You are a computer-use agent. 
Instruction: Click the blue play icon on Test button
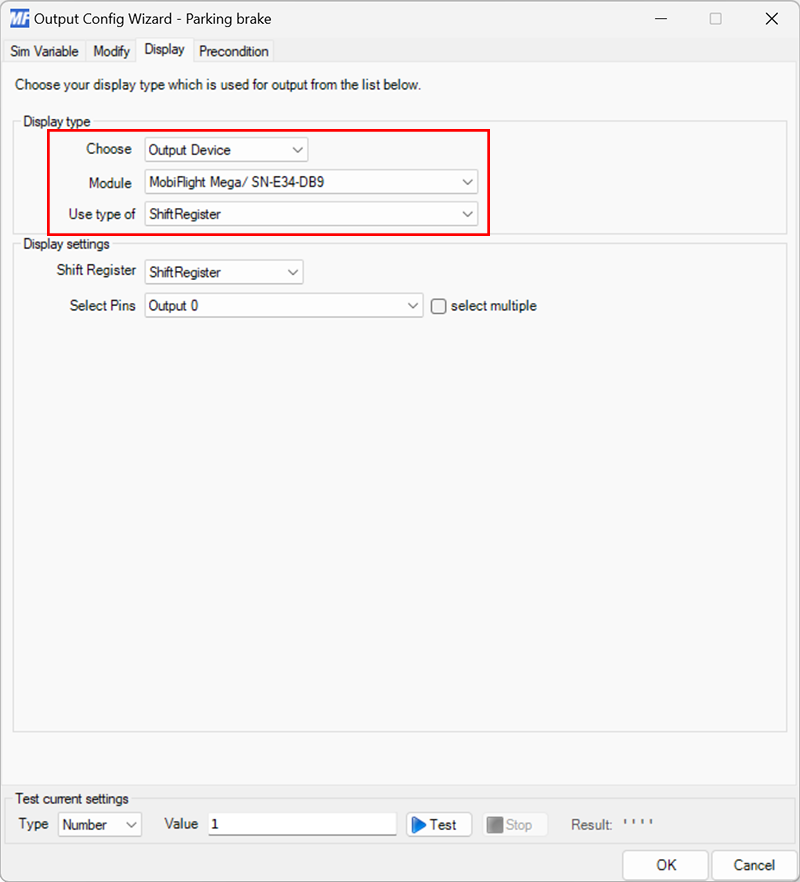[423, 824]
